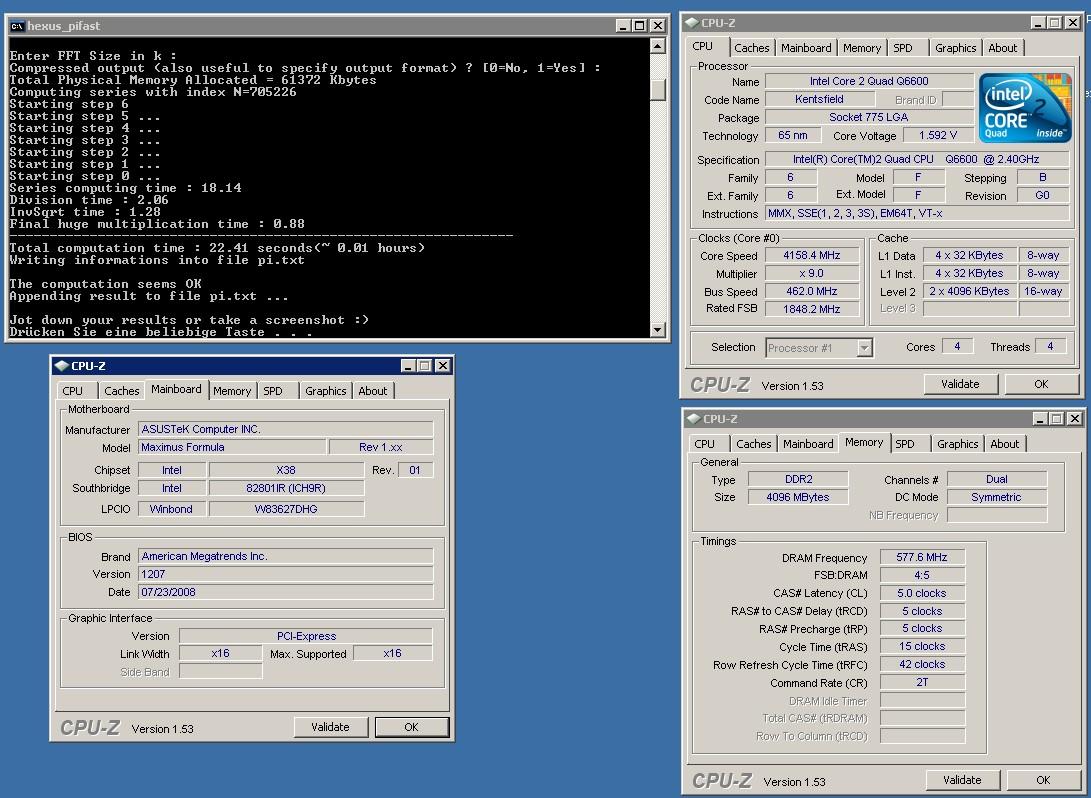Click the '42 clocks' tRFC value
Screen dimensions: 1091x798
pyautogui.click(x=922, y=664)
